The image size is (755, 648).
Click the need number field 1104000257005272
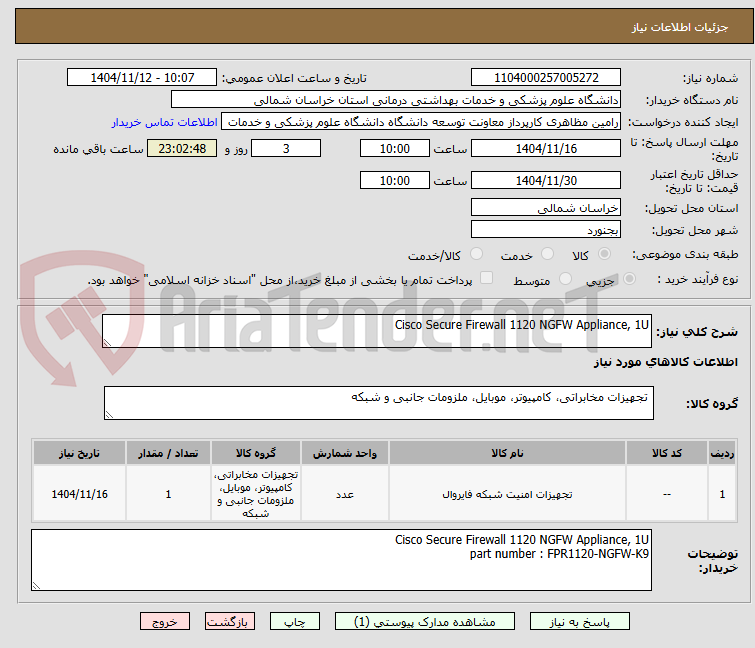pyautogui.click(x=546, y=78)
